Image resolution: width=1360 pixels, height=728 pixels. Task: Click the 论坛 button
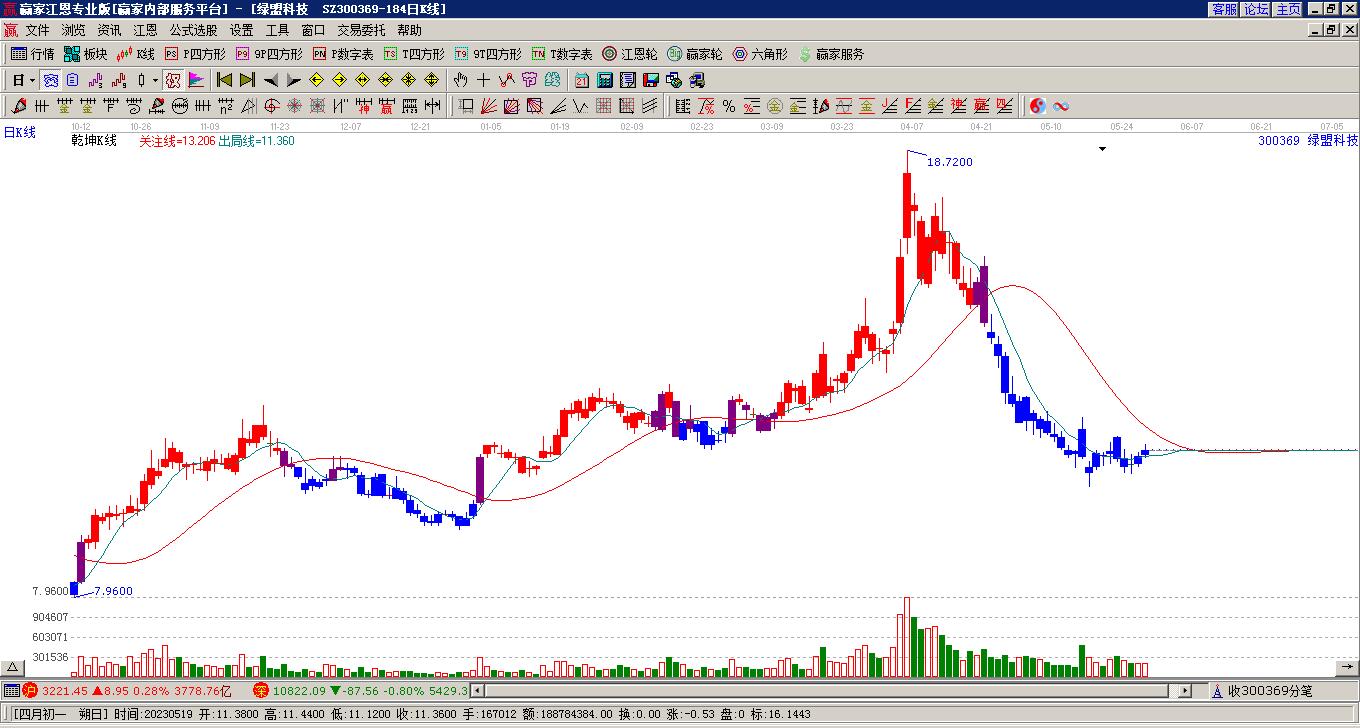1256,9
